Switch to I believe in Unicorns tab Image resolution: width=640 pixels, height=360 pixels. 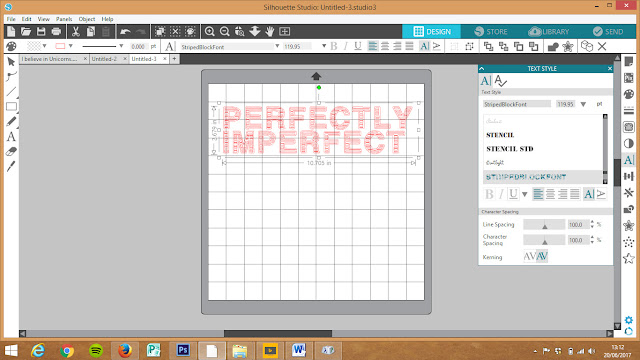click(x=50, y=59)
